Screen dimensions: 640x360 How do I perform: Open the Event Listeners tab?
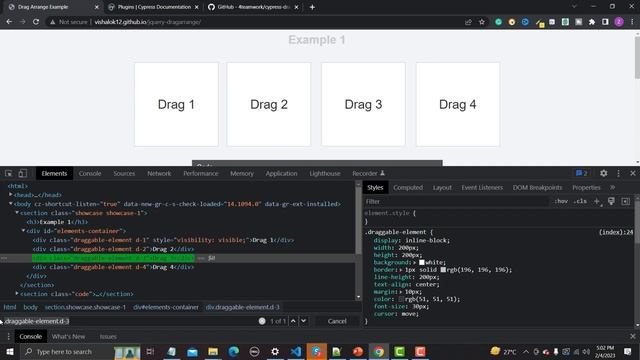pyautogui.click(x=482, y=187)
